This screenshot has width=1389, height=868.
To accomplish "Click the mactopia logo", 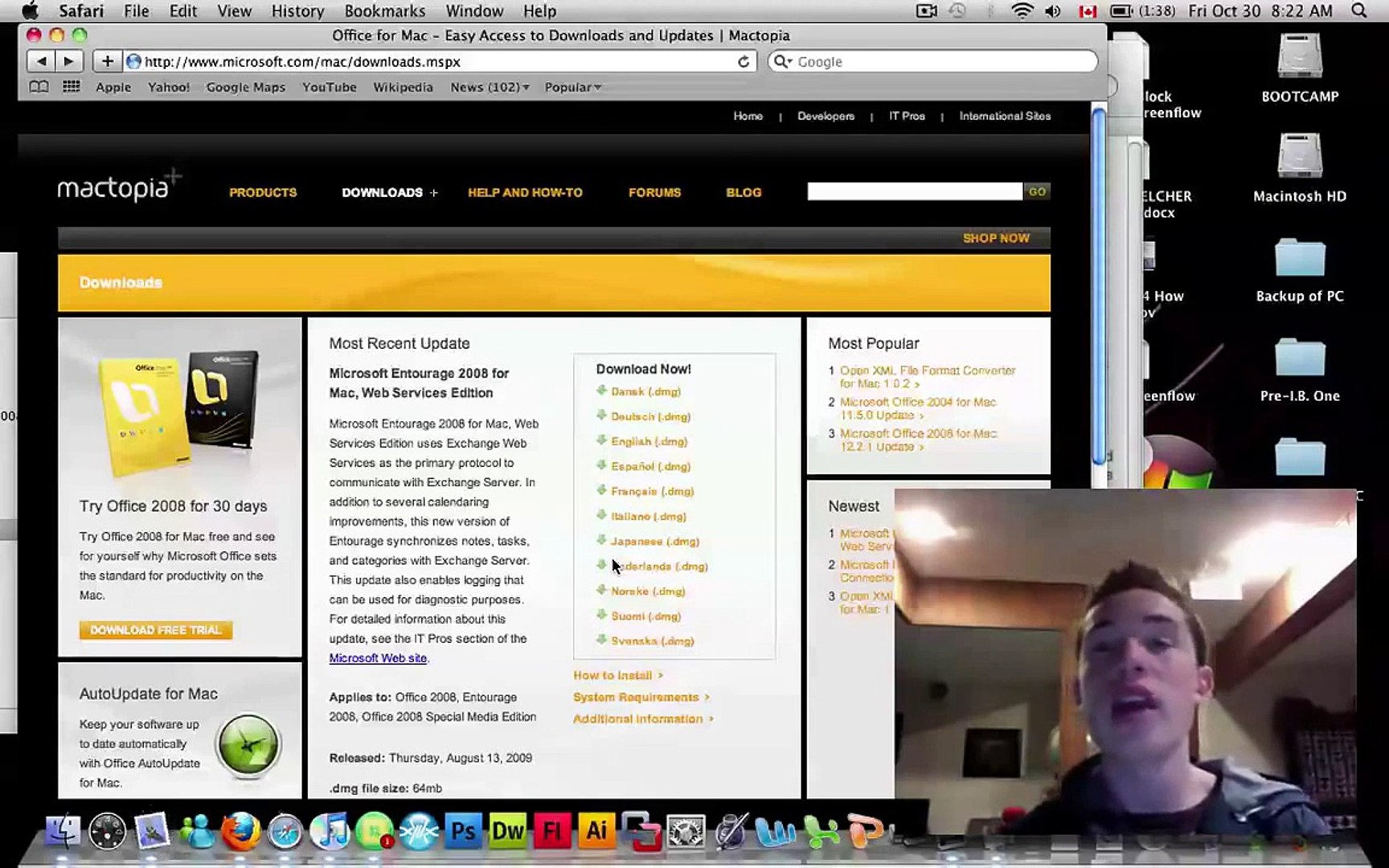I will pos(118,187).
